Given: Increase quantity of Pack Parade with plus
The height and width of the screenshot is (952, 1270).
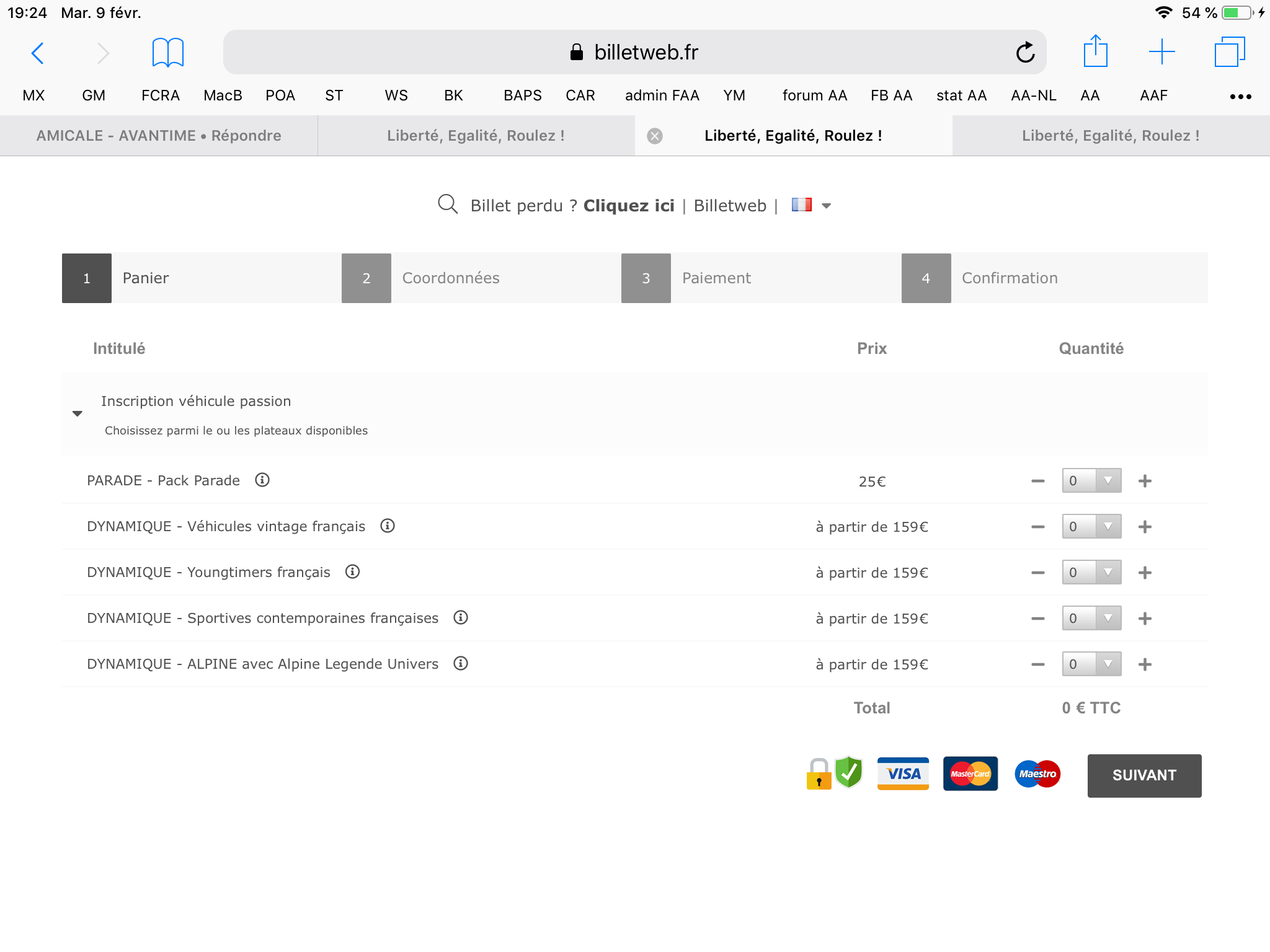Looking at the screenshot, I should click(1145, 481).
